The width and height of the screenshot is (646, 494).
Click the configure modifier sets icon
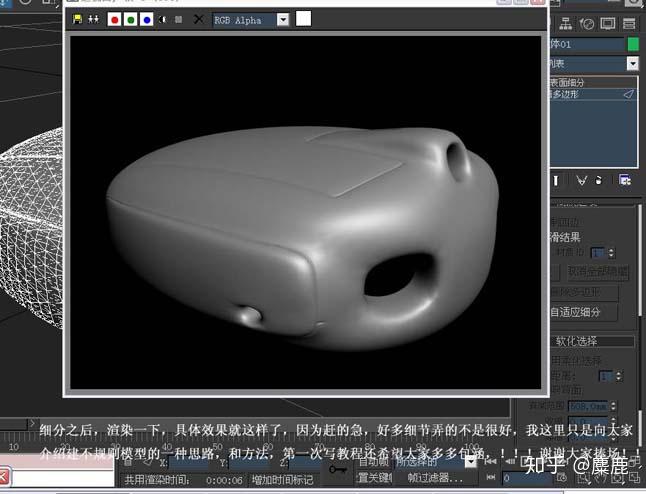625,180
